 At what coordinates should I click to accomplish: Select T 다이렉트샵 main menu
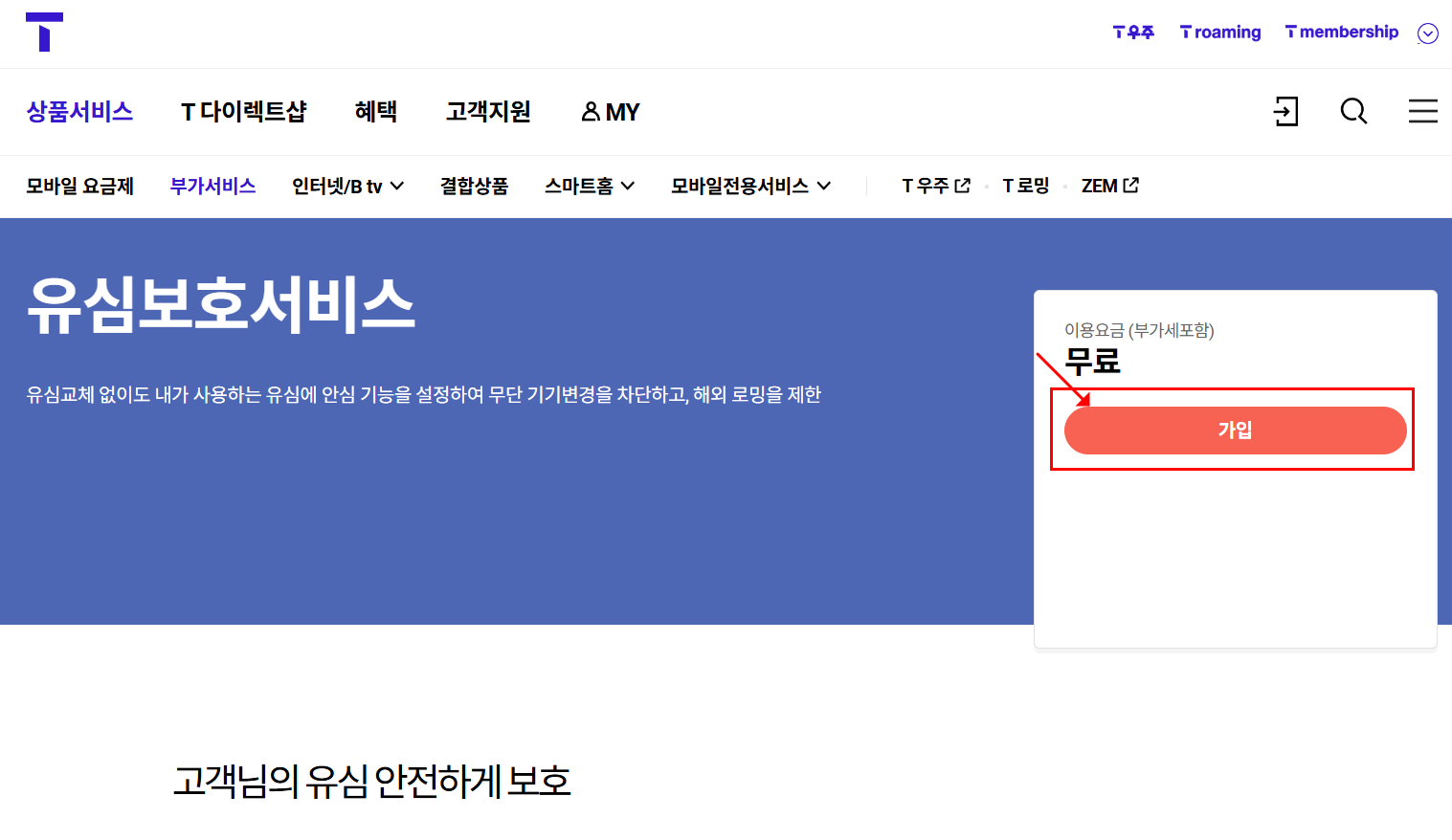tap(244, 112)
